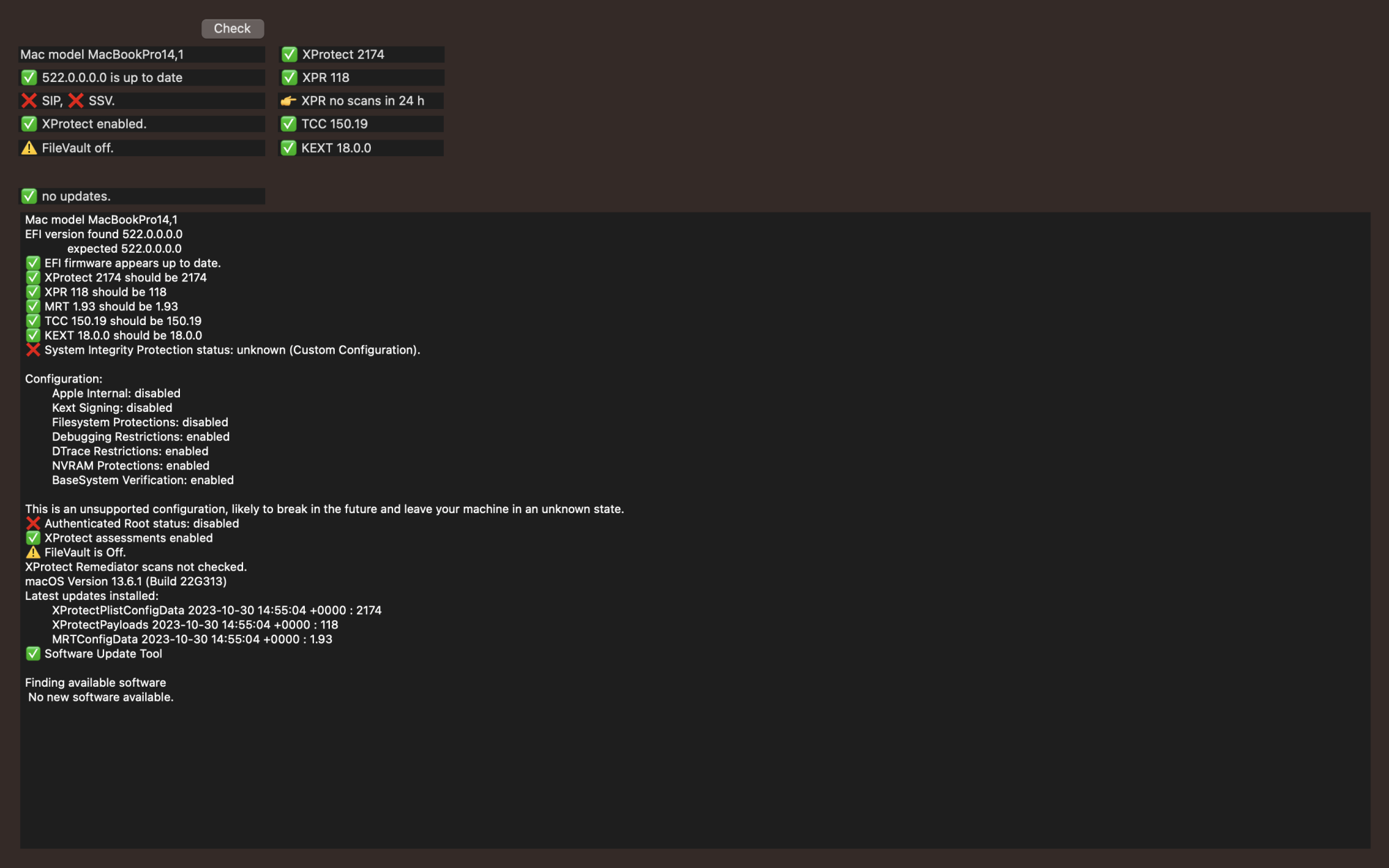Click the green checkmark beside XProtect 2174
The image size is (1389, 868).
(x=290, y=54)
